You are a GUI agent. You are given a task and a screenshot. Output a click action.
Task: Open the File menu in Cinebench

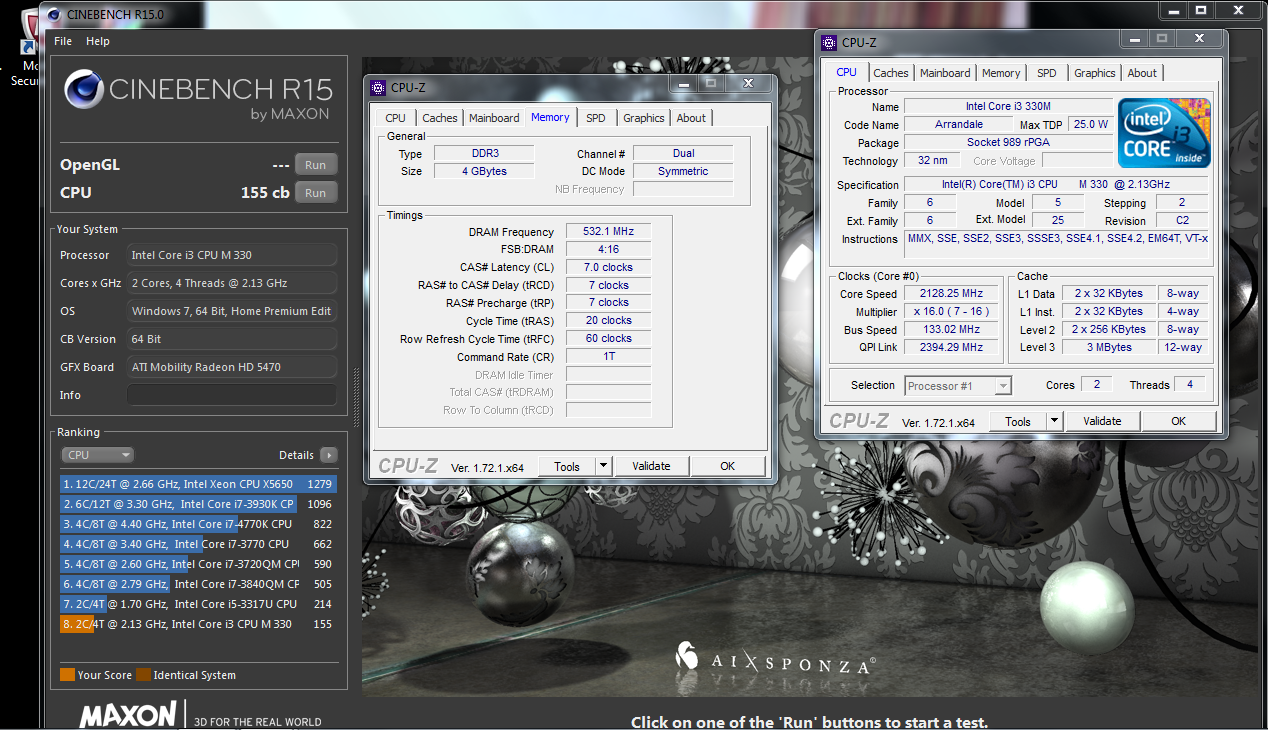point(63,41)
